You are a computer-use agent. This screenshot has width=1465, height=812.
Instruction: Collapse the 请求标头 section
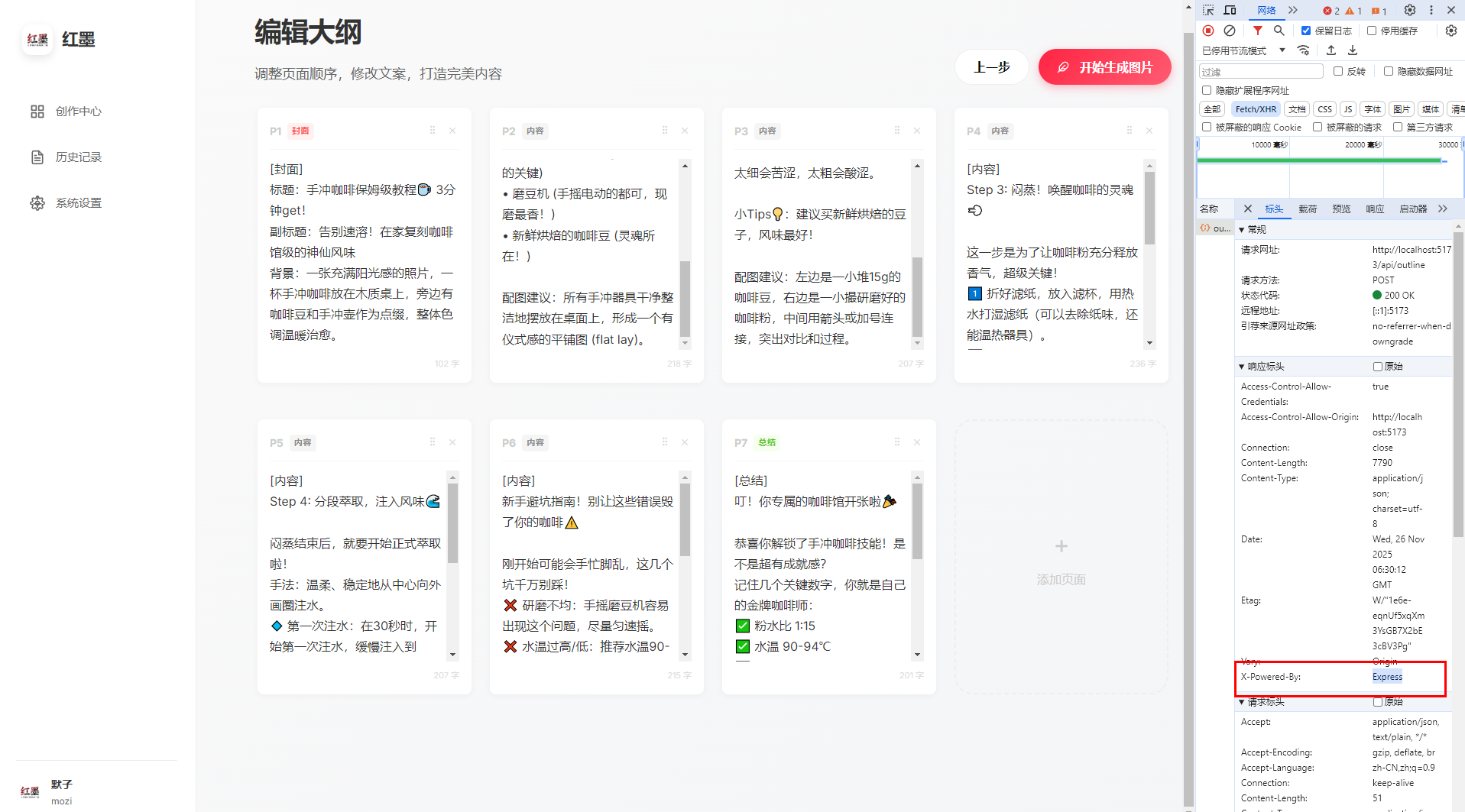click(x=1242, y=701)
